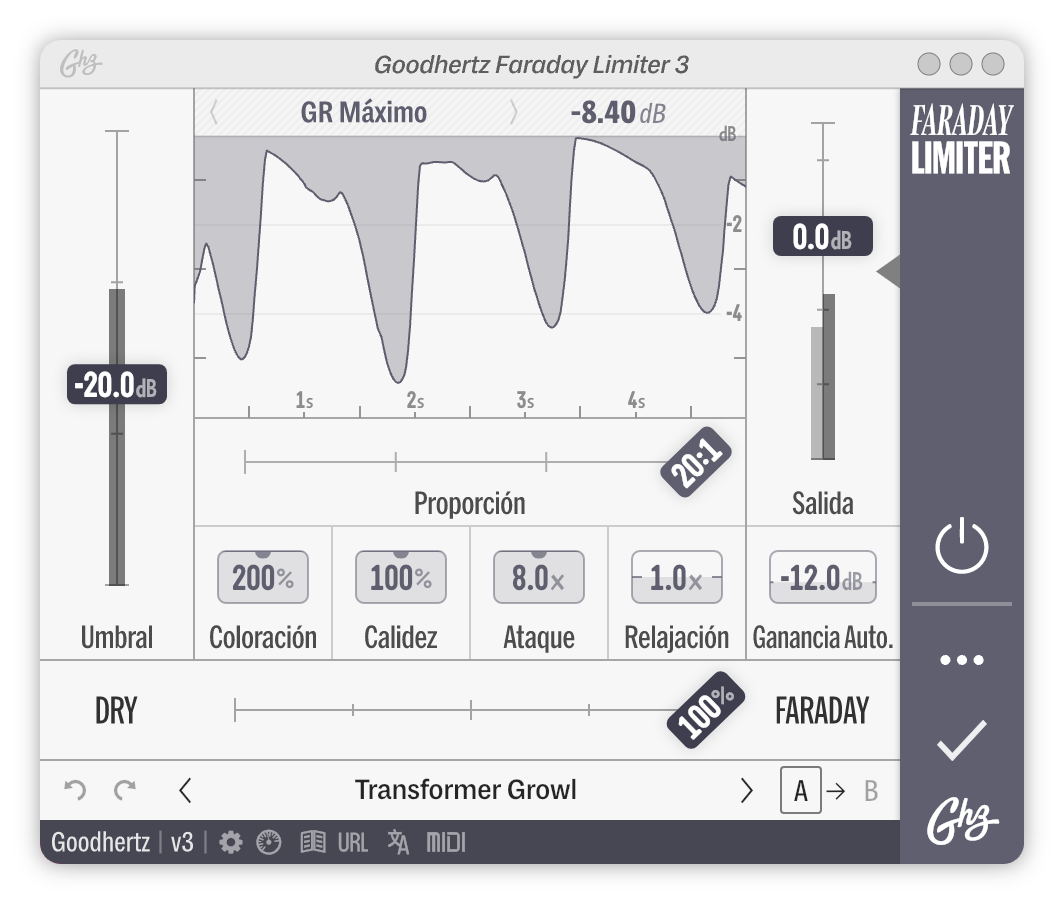Click the Ganancia Auto. -12.0 dB box
1064x904 pixels.
pos(822,577)
